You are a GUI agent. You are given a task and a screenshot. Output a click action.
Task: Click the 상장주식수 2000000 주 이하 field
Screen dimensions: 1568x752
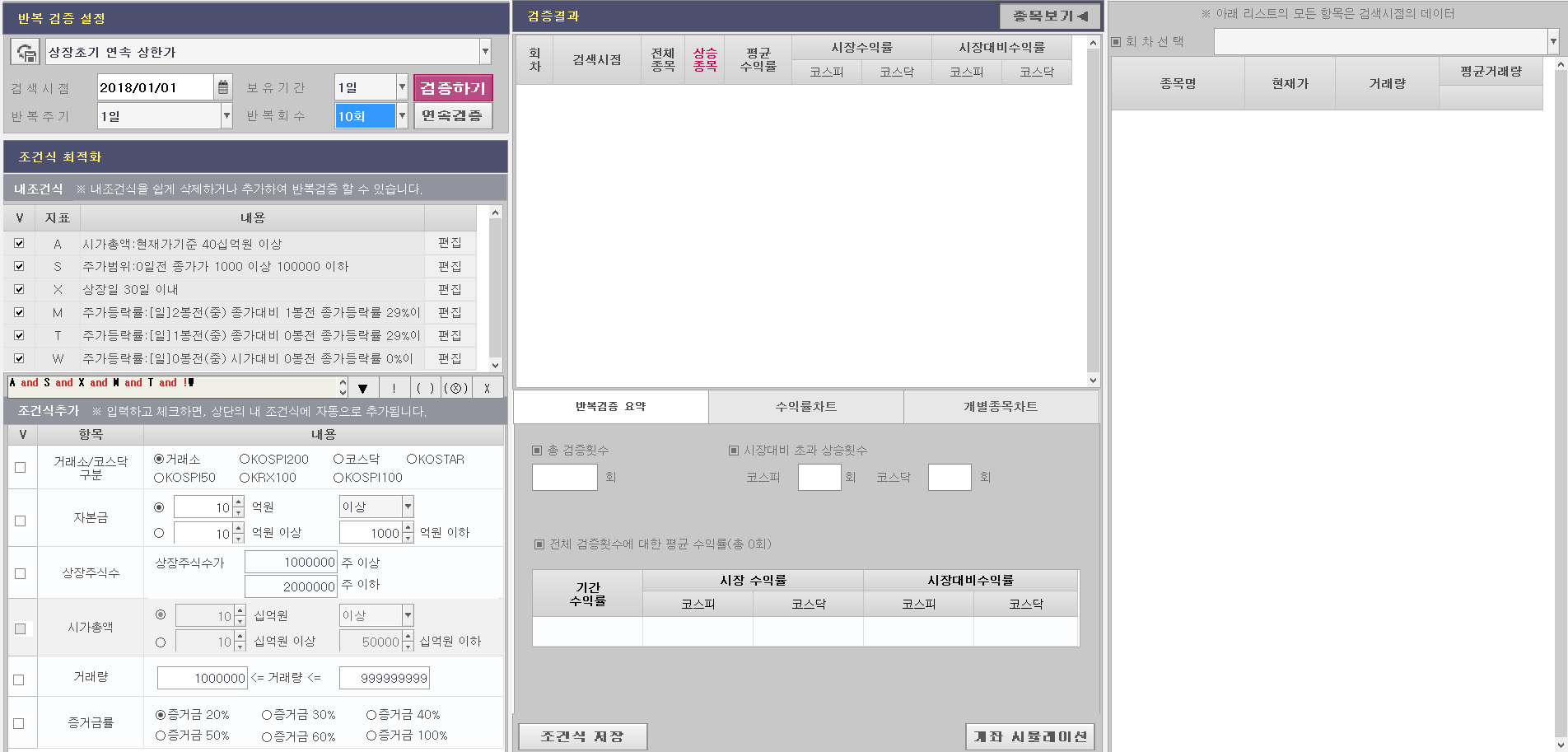(x=292, y=586)
